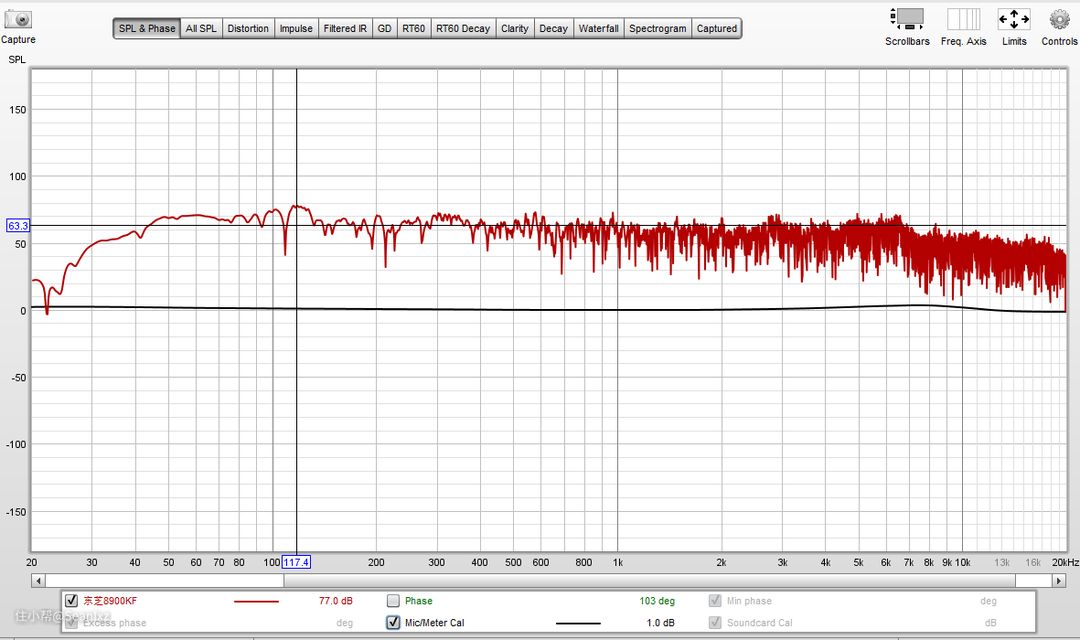The width and height of the screenshot is (1080, 640).
Task: Select the Waterfall tab
Action: 598,29
